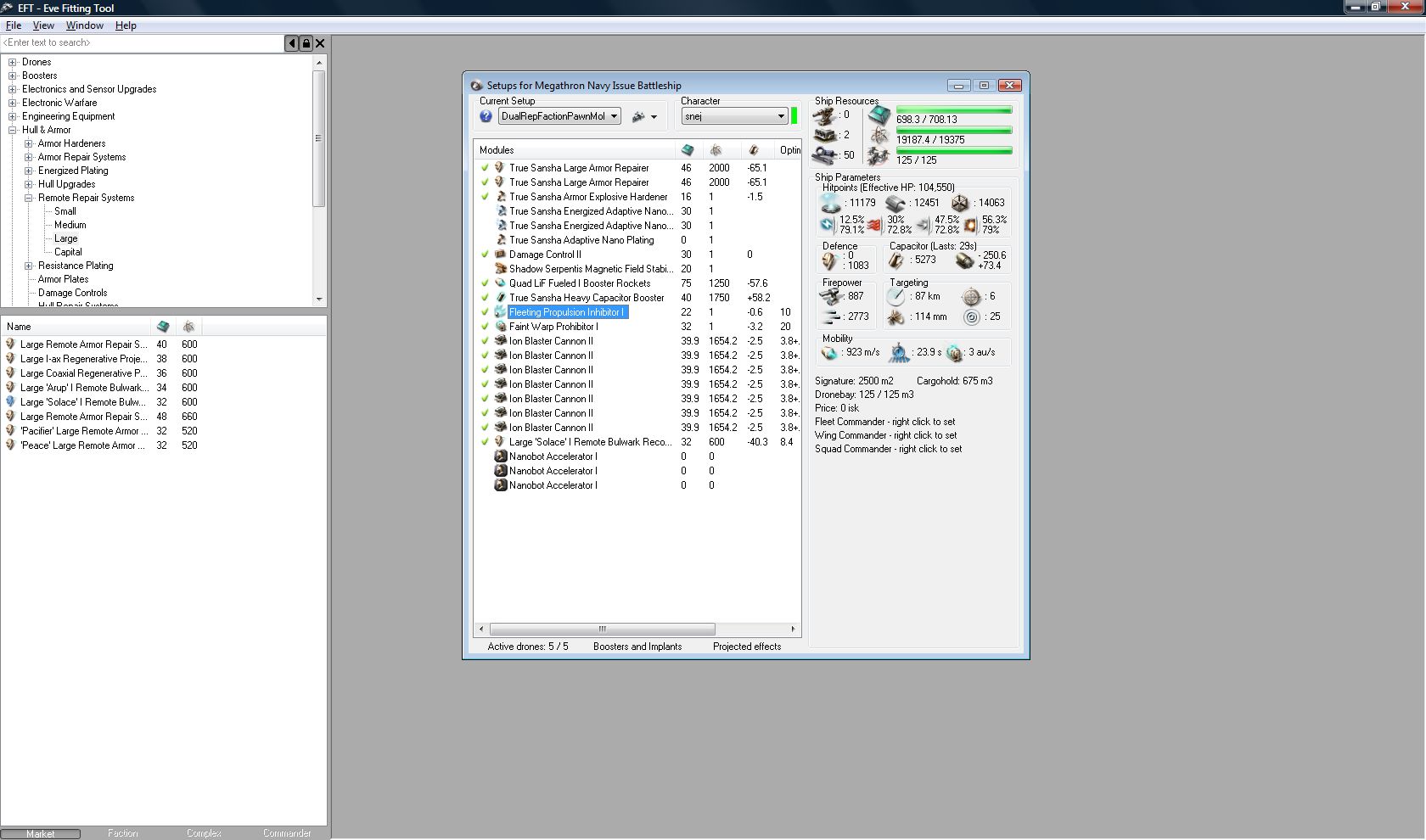Expand the Boosters tree node
1426x840 pixels.
coord(13,76)
